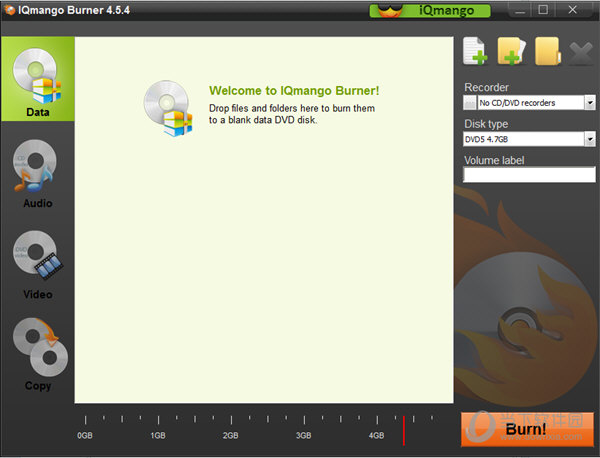Image resolution: width=600 pixels, height=458 pixels.
Task: Click the Add folder icon
Action: (511, 51)
